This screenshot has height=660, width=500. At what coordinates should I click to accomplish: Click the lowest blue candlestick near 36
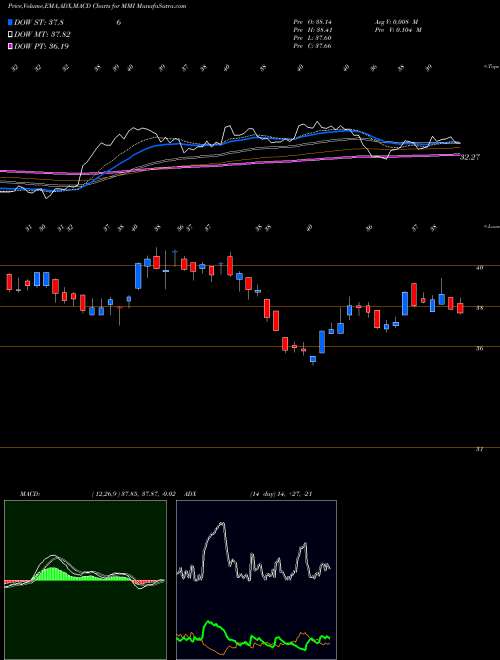tap(313, 359)
